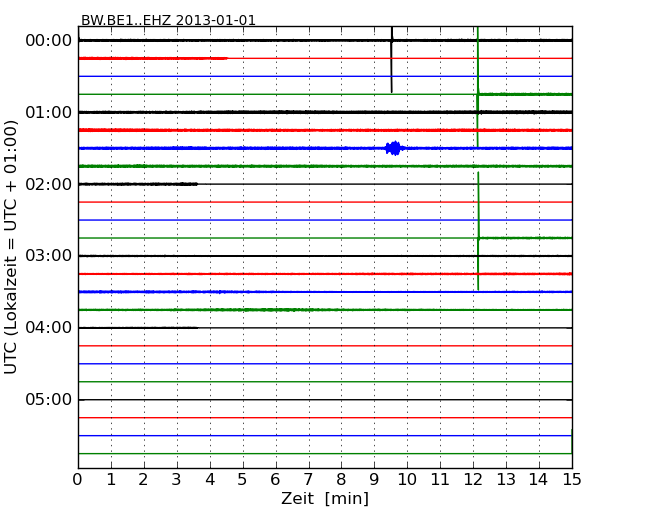This screenshot has width=650, height=520.
Task: Click the x-axis tick label 3
Action: pyautogui.click(x=177, y=480)
